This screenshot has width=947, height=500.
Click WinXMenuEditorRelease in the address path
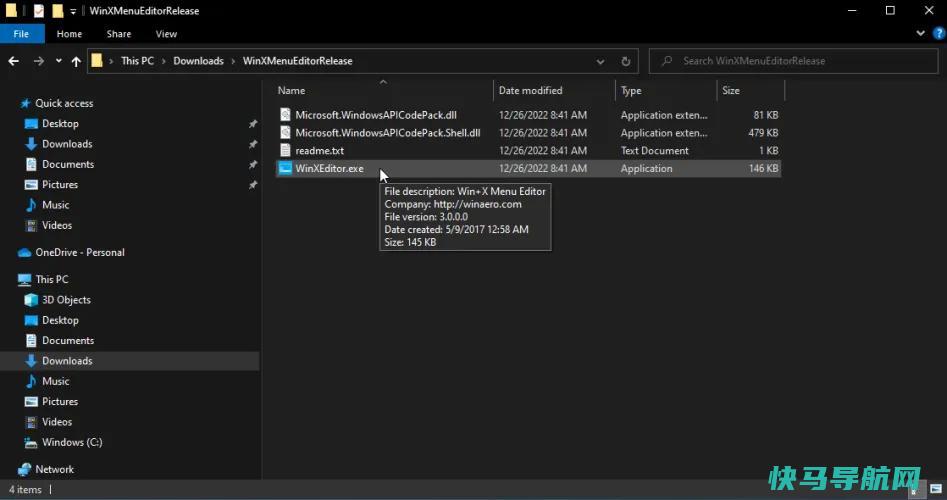click(x=297, y=61)
